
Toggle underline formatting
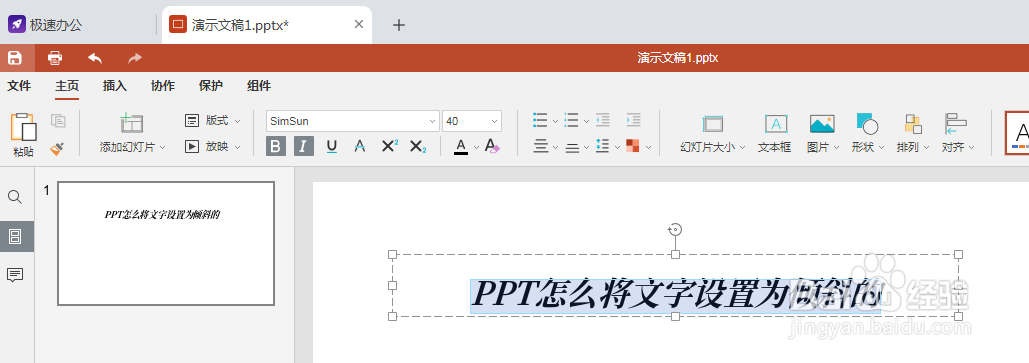click(331, 146)
